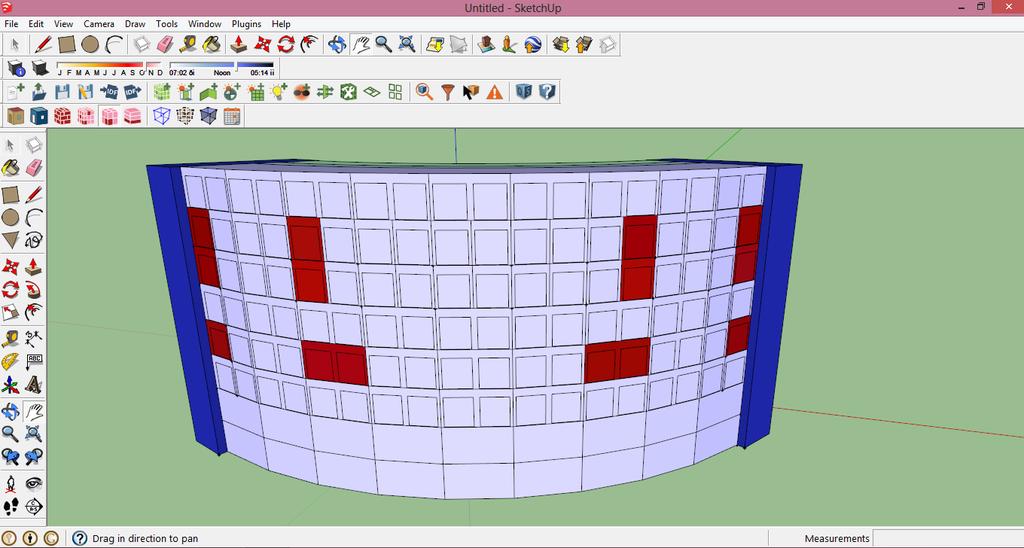
Task: Click Add Location map icon
Action: click(435, 44)
